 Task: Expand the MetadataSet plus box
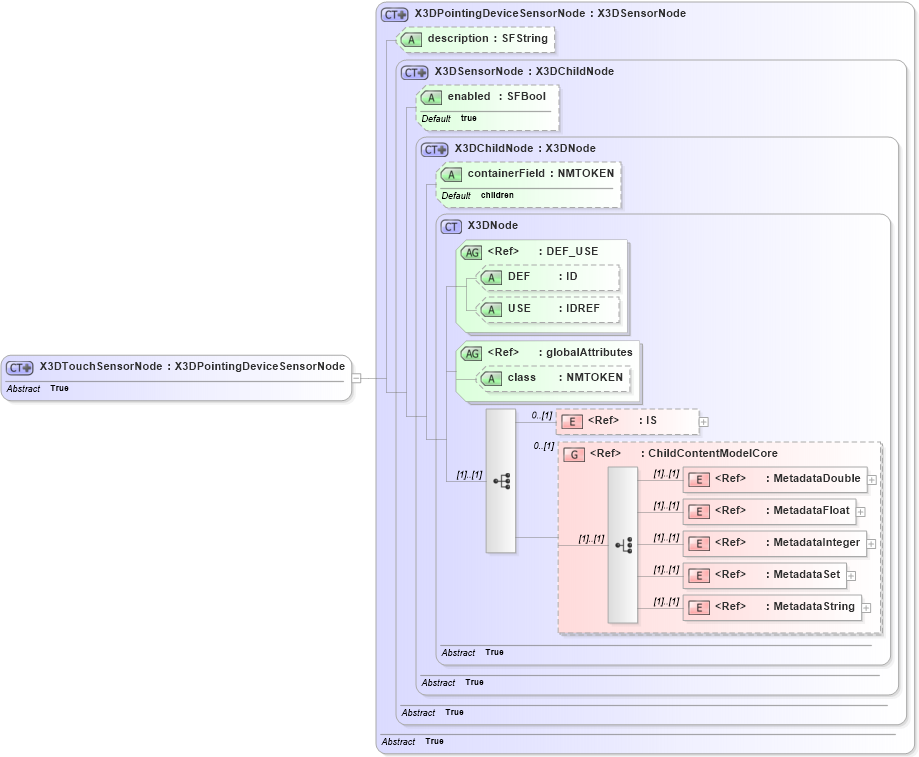[x=852, y=576]
